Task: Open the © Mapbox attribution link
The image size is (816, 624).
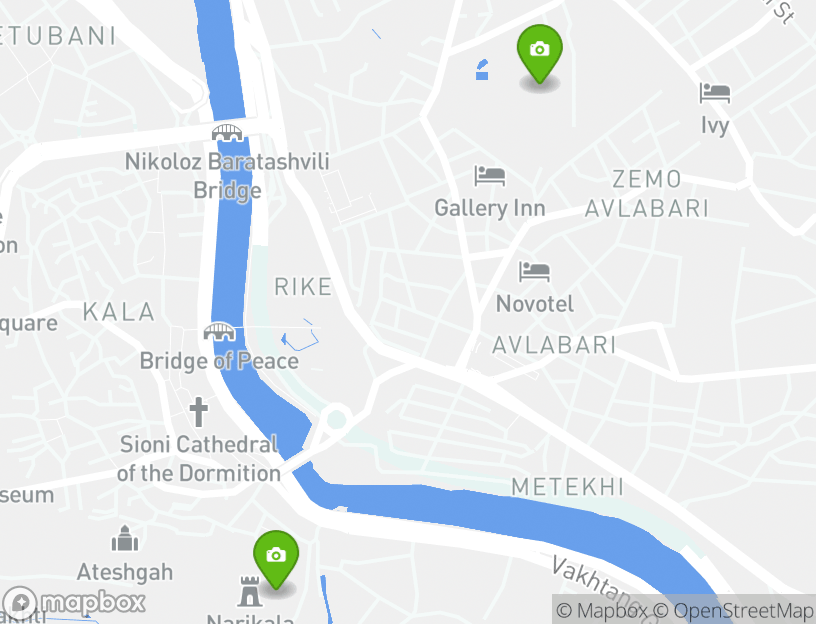Action: click(601, 610)
